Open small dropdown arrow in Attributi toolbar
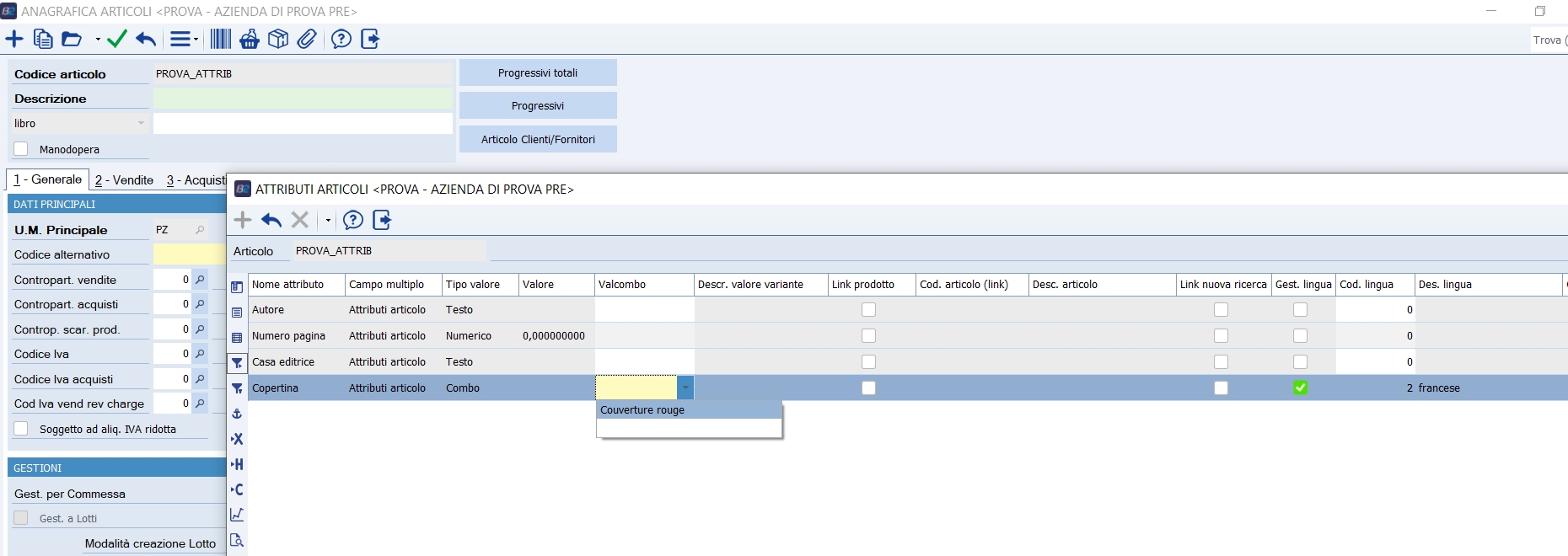This screenshot has height=556, width=1568. point(328,221)
